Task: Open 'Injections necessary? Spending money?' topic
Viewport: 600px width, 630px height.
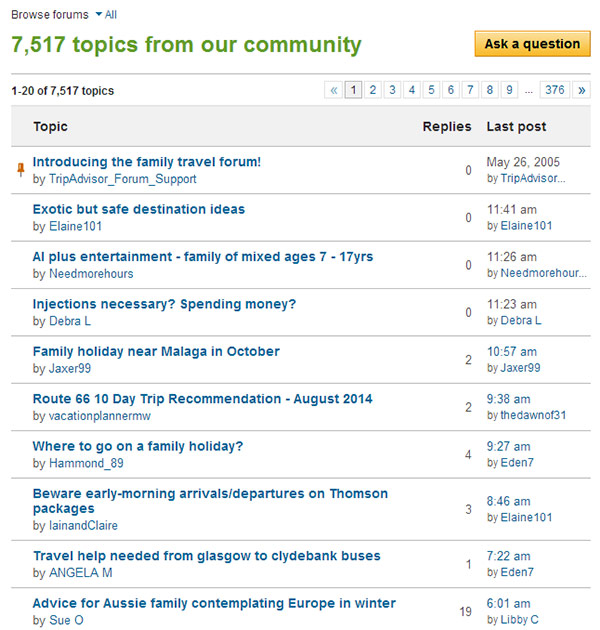Action: click(x=164, y=304)
